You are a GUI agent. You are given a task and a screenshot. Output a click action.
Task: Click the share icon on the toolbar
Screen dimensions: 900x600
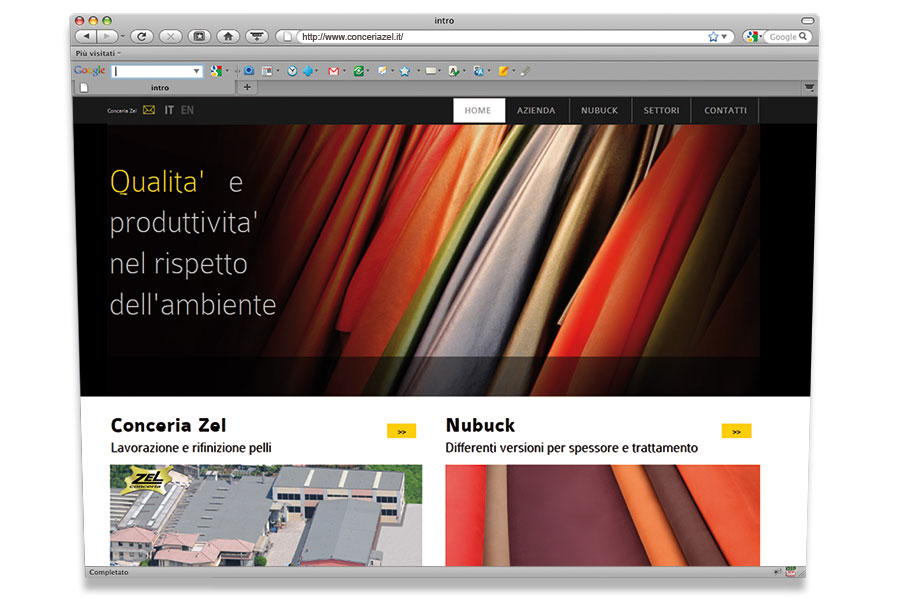pyautogui.click(x=382, y=71)
